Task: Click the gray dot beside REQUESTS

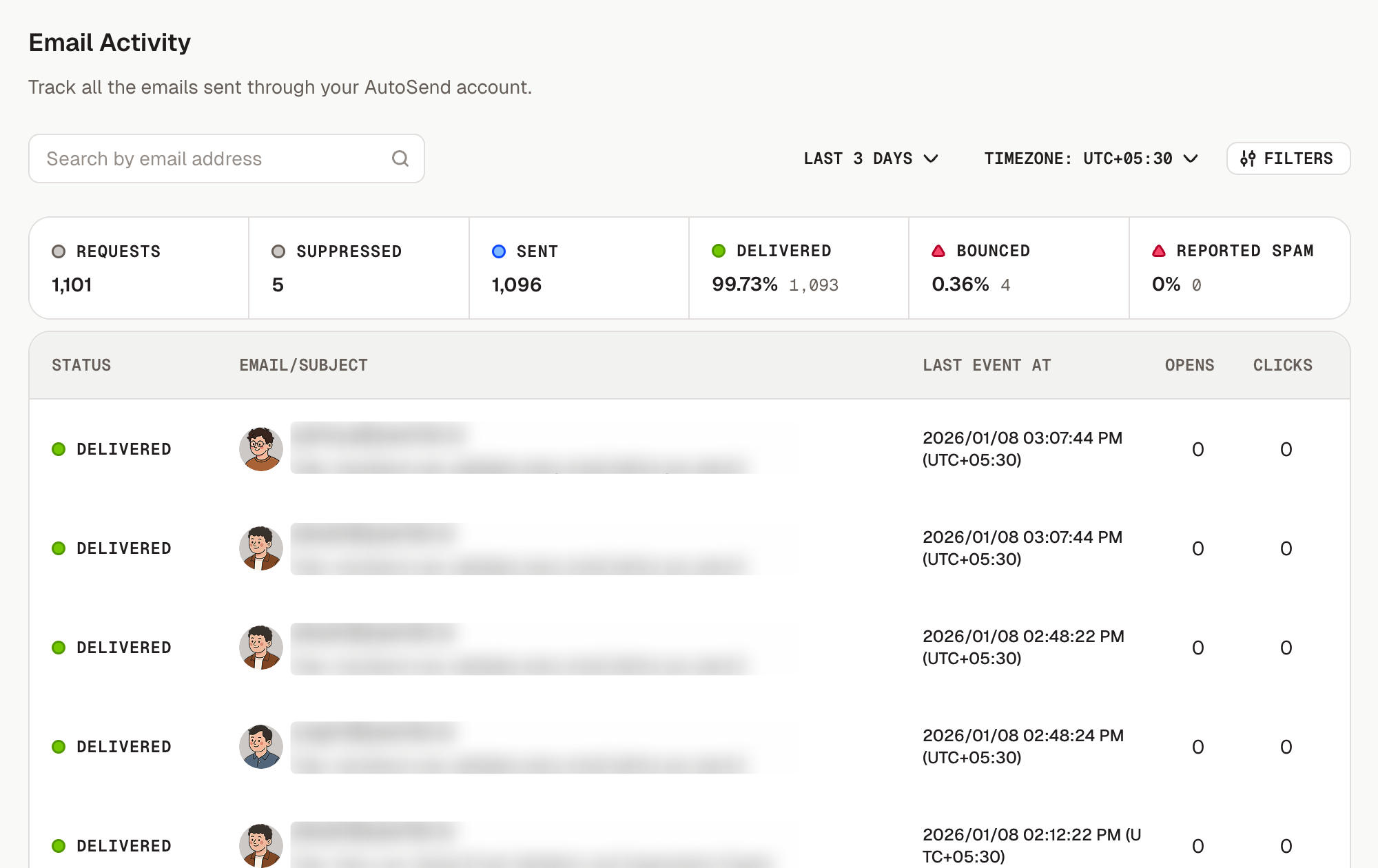Action: [59, 251]
